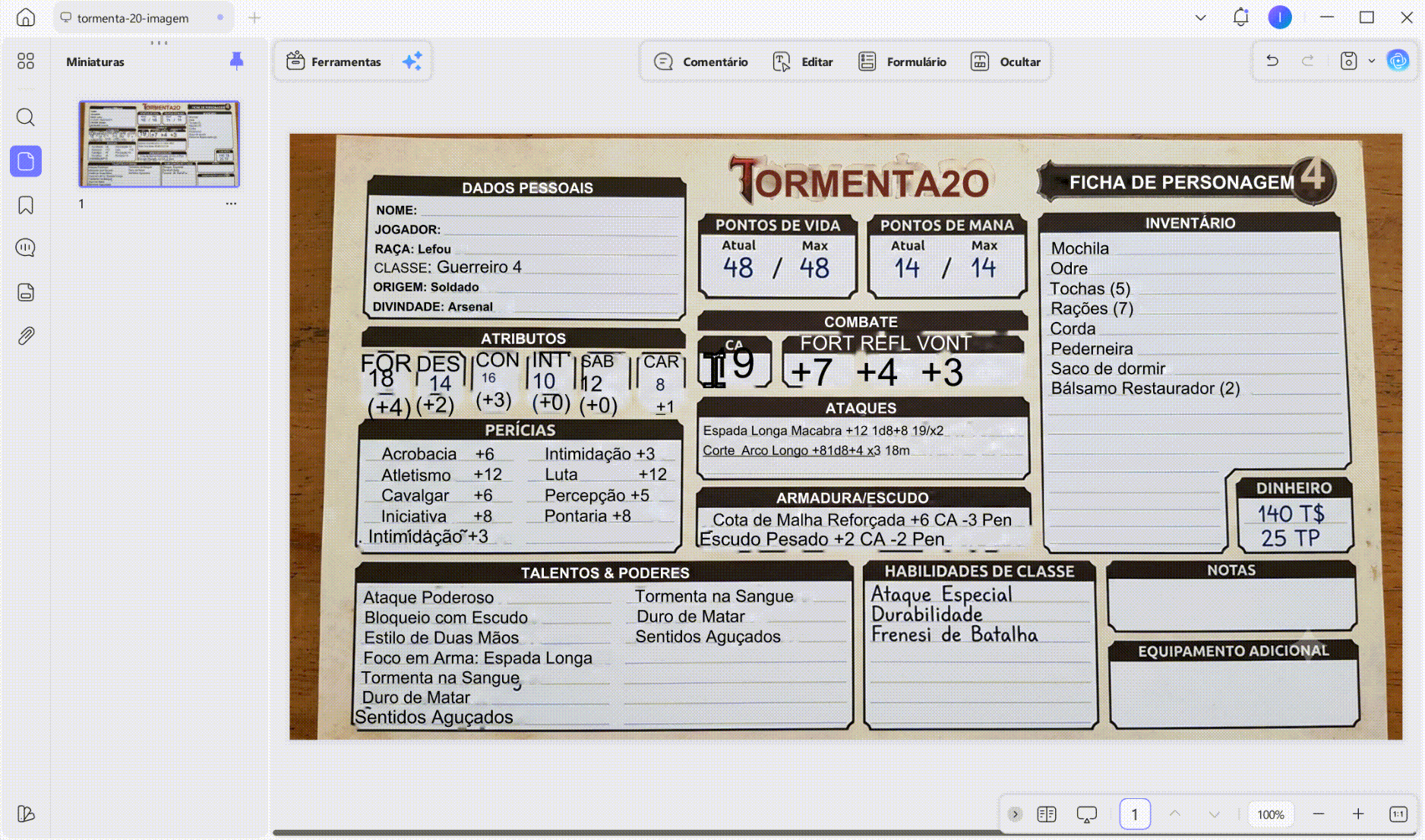The height and width of the screenshot is (840, 1425).
Task: Undo the last action
Action: coord(1272,61)
